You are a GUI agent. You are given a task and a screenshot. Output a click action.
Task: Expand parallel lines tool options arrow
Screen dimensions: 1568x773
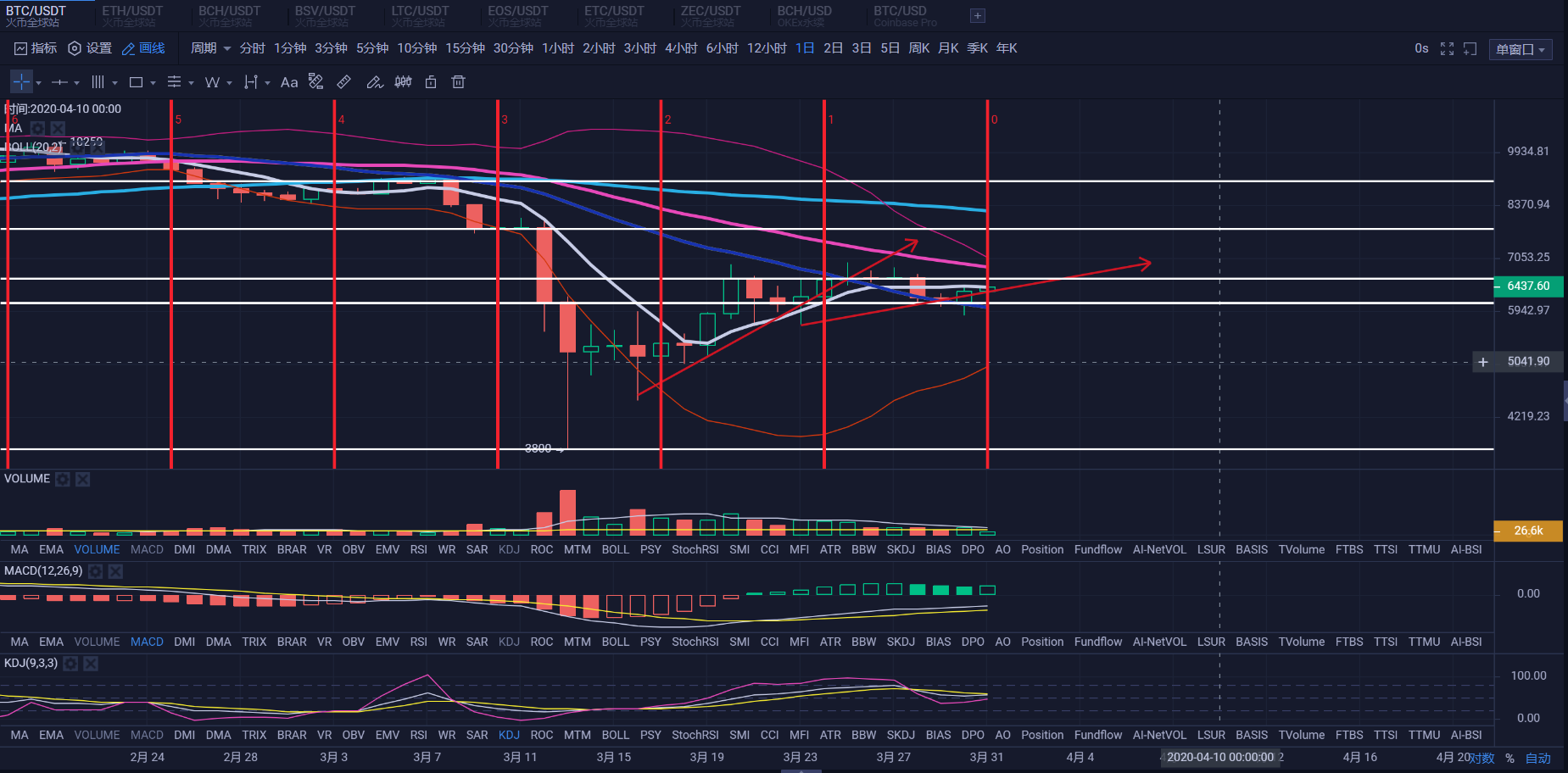(x=114, y=83)
